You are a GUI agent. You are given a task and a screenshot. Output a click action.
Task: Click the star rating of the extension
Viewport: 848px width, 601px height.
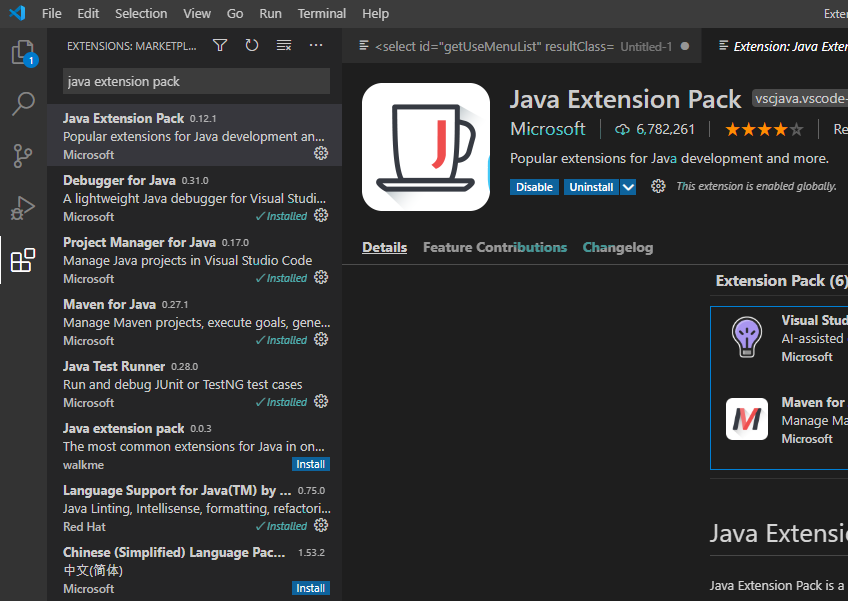coord(764,129)
